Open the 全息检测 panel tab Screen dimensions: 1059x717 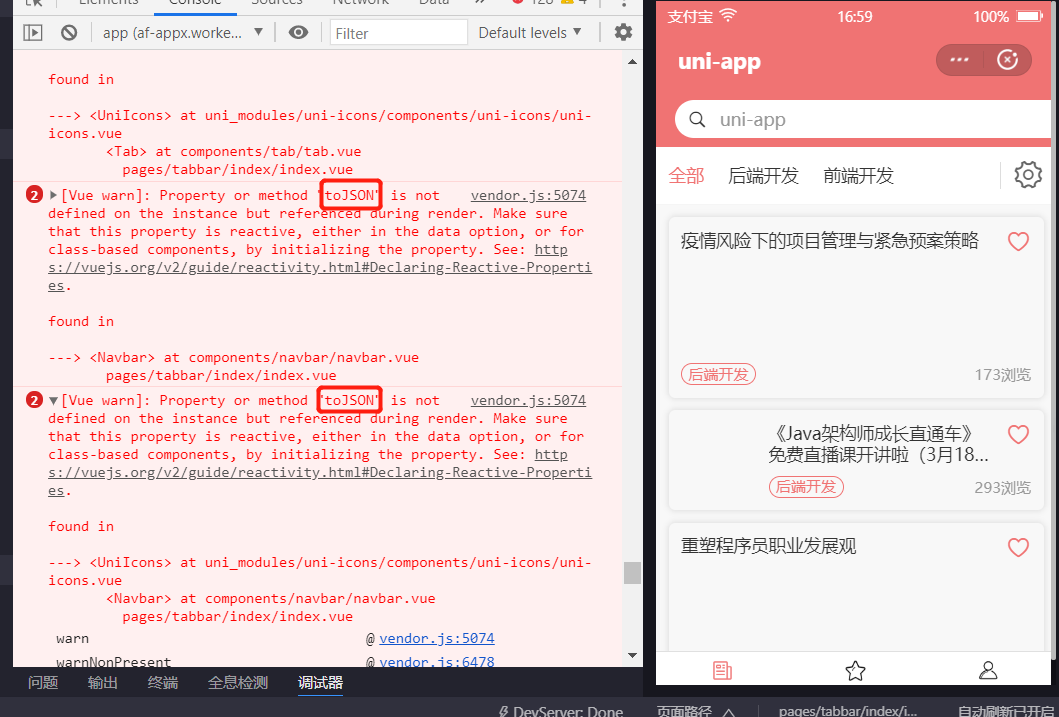[x=238, y=683]
